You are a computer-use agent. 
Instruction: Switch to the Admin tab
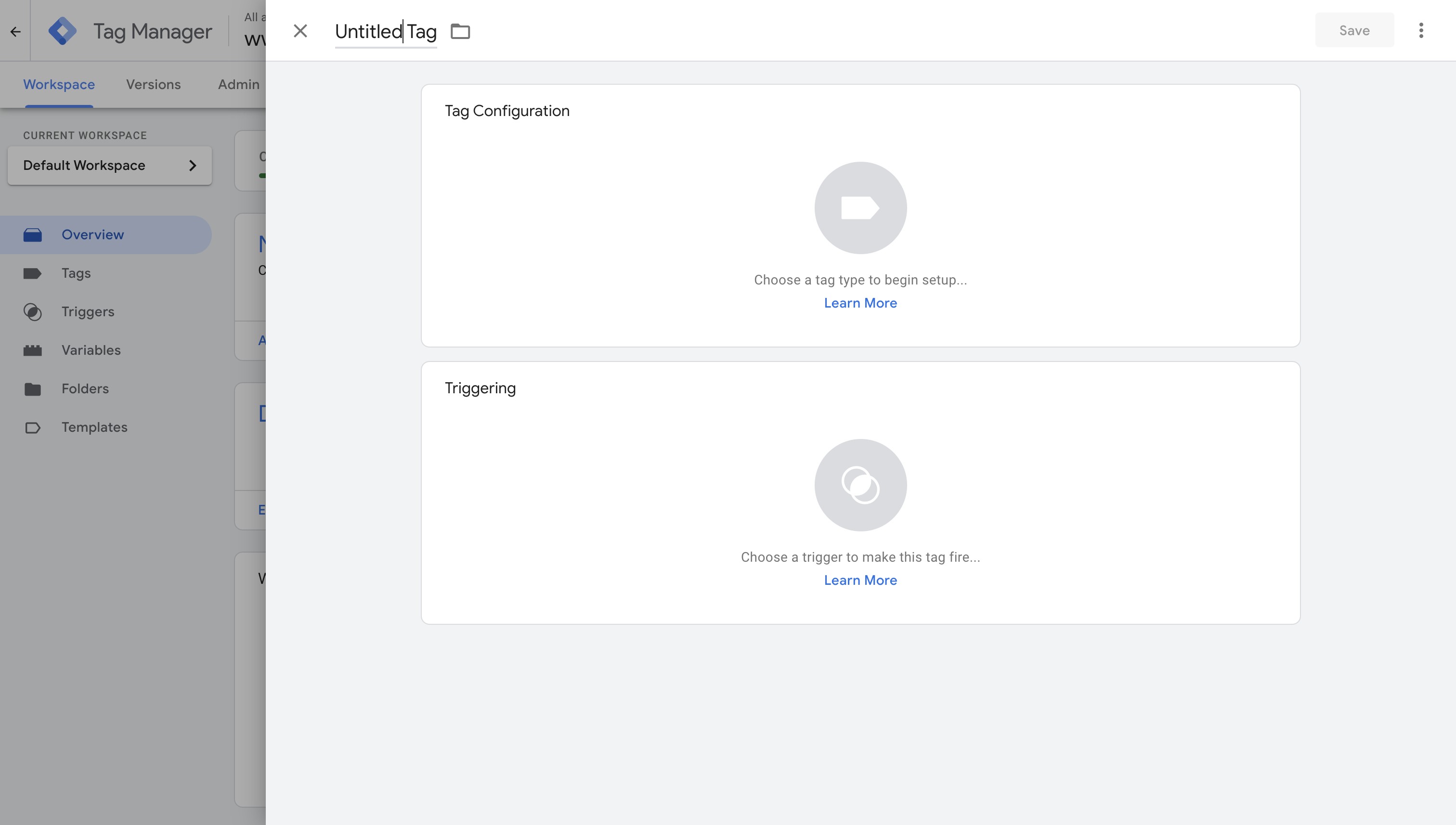tap(238, 84)
